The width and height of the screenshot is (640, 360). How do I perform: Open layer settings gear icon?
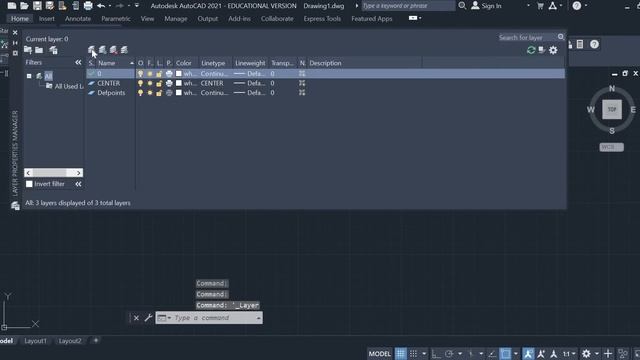point(553,50)
